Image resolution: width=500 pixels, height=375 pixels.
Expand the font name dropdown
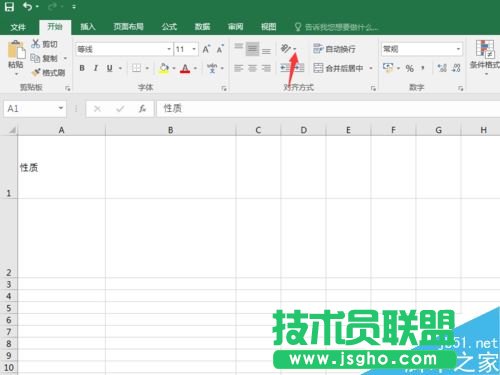pos(169,49)
